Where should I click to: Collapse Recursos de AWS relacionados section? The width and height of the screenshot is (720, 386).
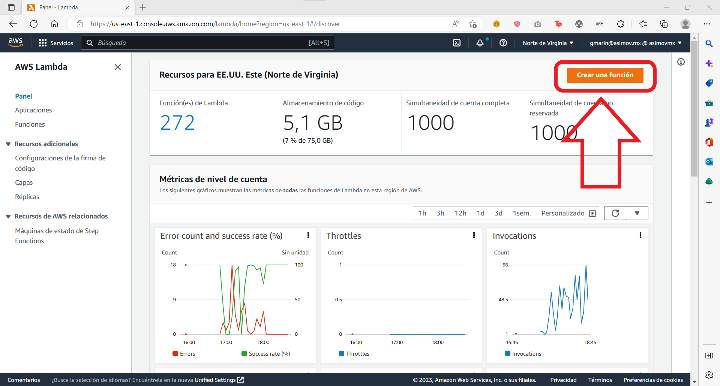(x=8, y=217)
